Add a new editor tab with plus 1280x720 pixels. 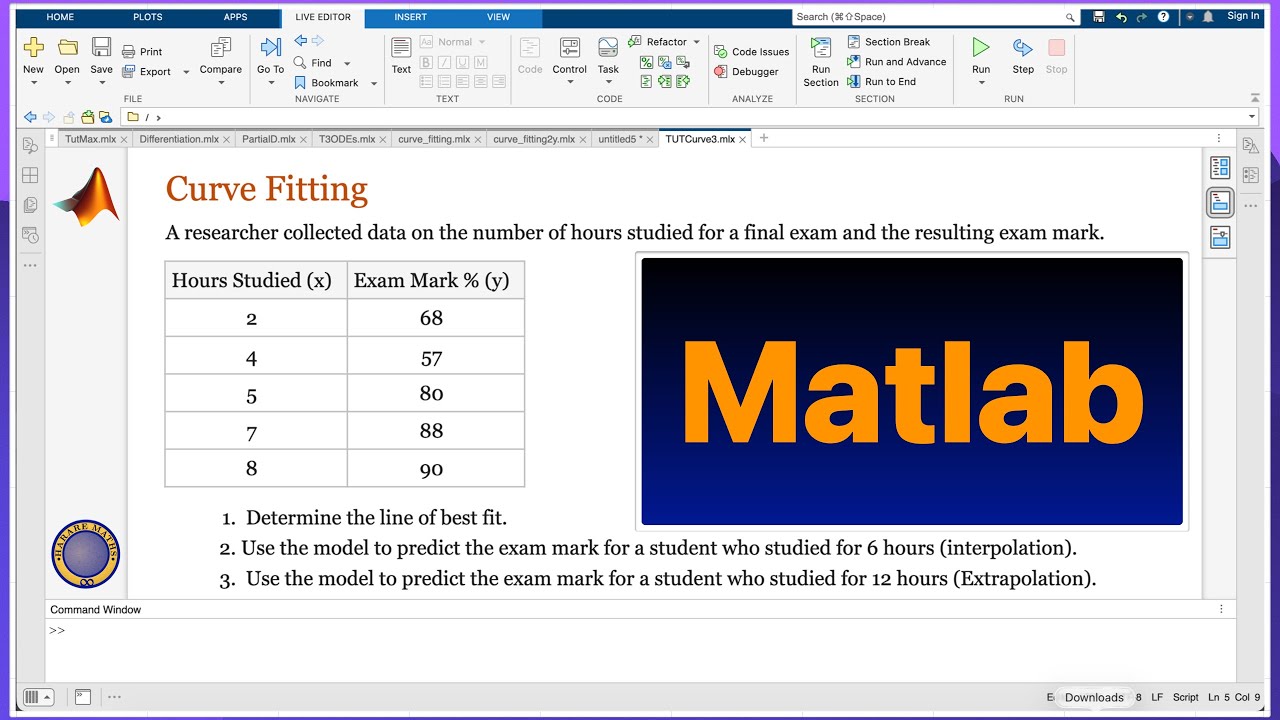pyautogui.click(x=764, y=138)
